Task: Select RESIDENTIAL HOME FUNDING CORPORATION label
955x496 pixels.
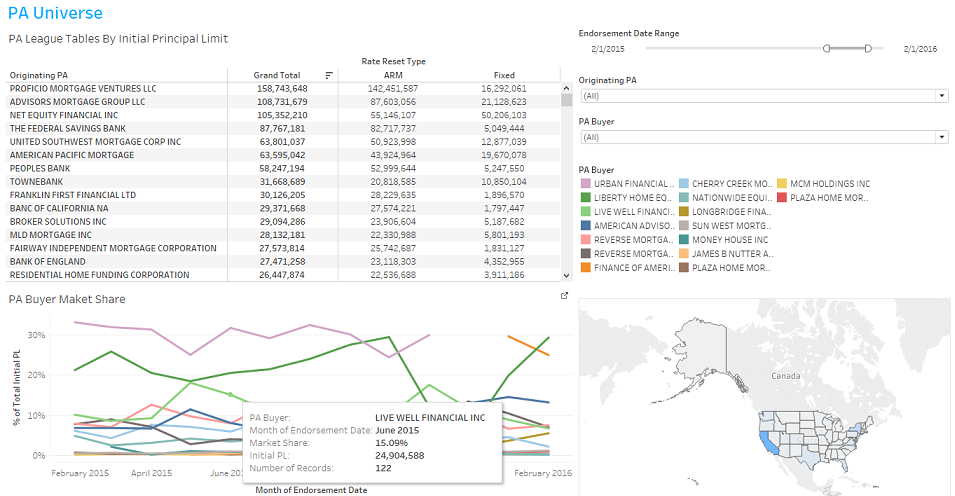Action: coord(99,275)
